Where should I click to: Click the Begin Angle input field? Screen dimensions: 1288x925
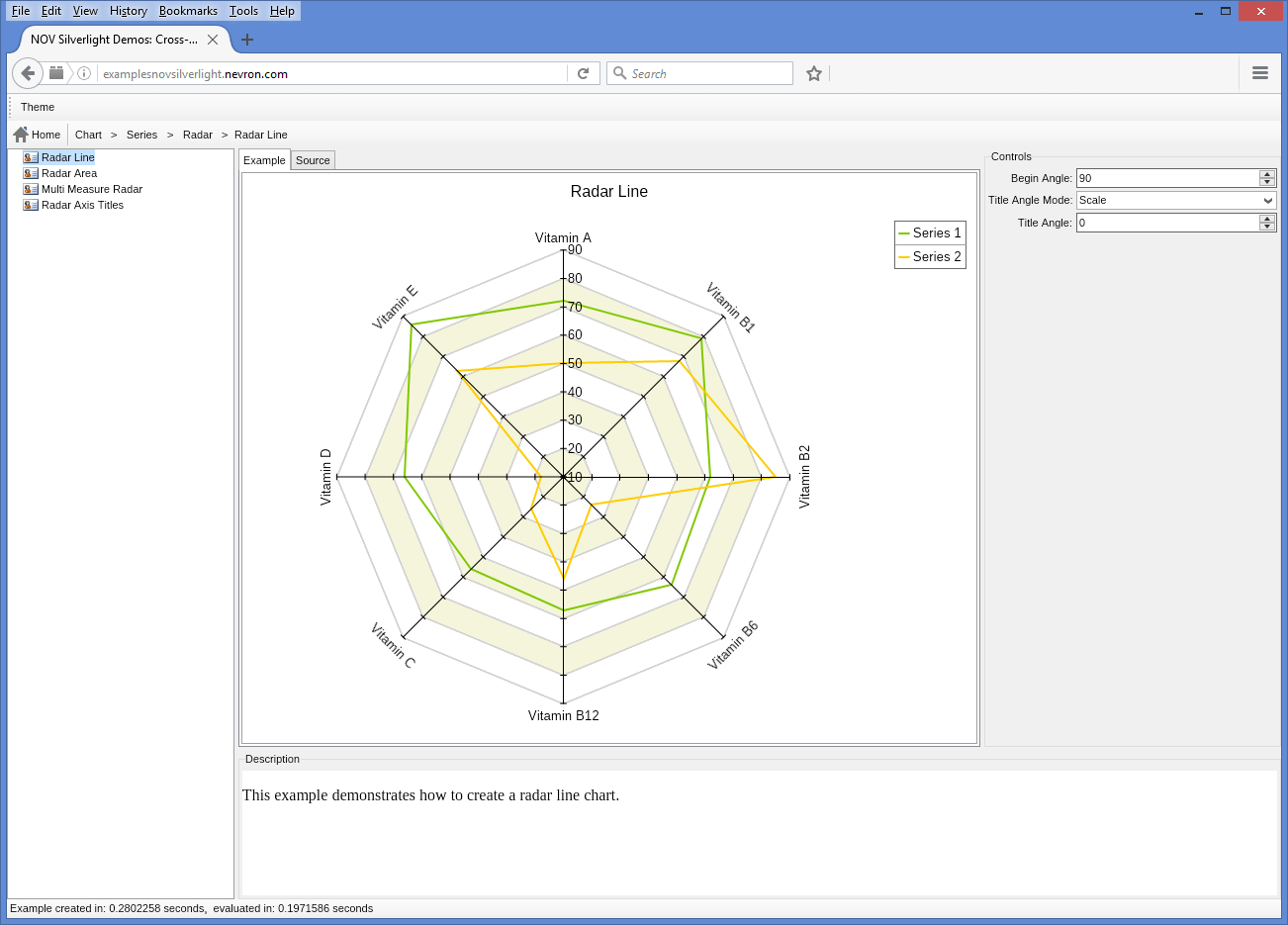(x=1167, y=178)
